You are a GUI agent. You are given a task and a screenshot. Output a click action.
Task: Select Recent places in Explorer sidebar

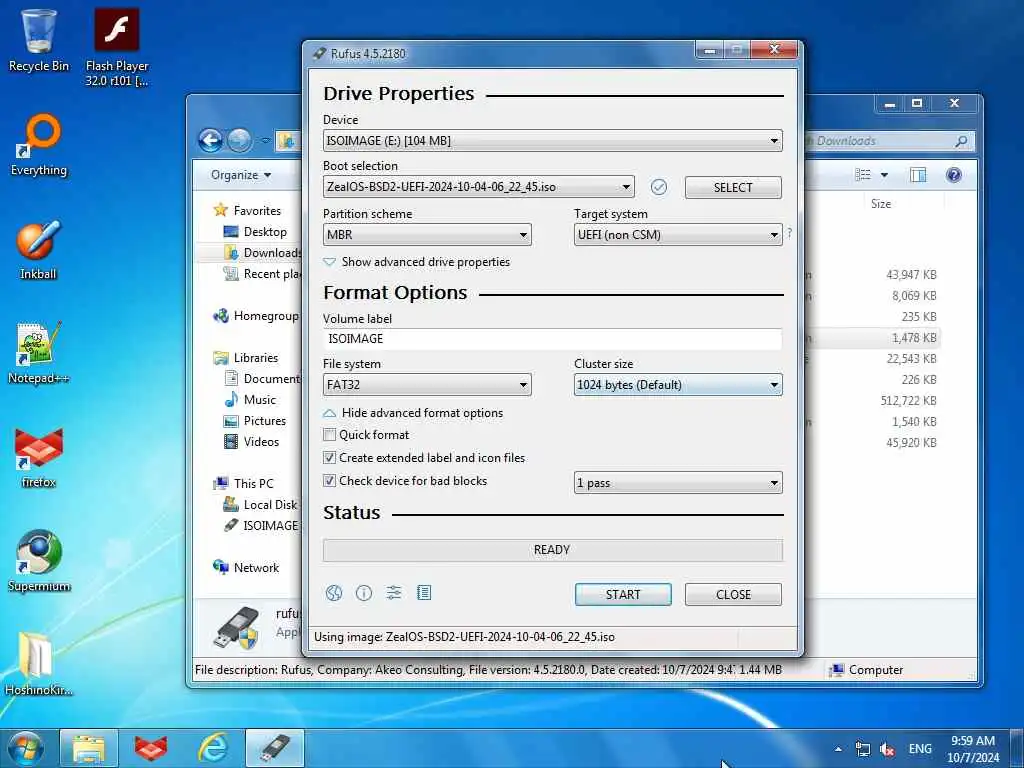click(x=263, y=274)
